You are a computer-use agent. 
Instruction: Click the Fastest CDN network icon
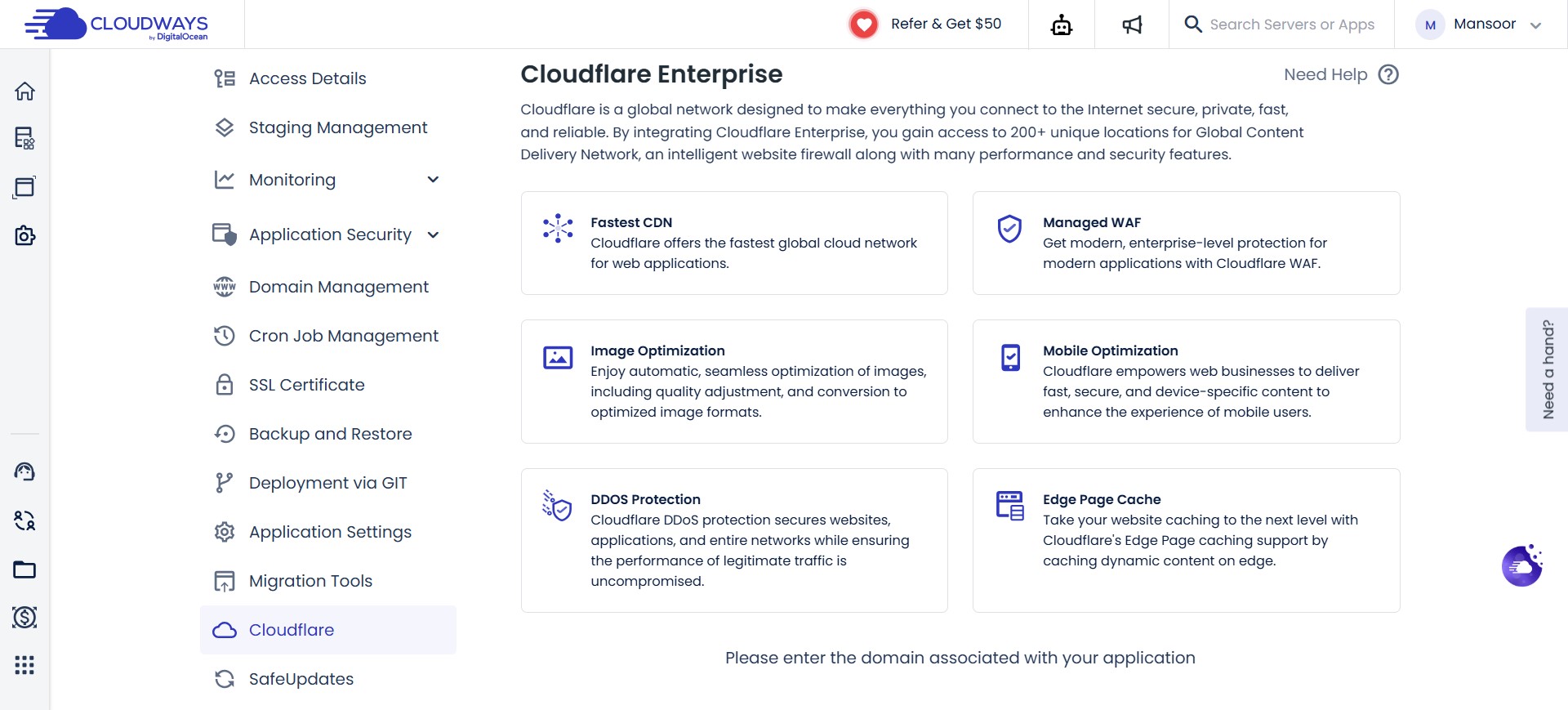(x=558, y=228)
